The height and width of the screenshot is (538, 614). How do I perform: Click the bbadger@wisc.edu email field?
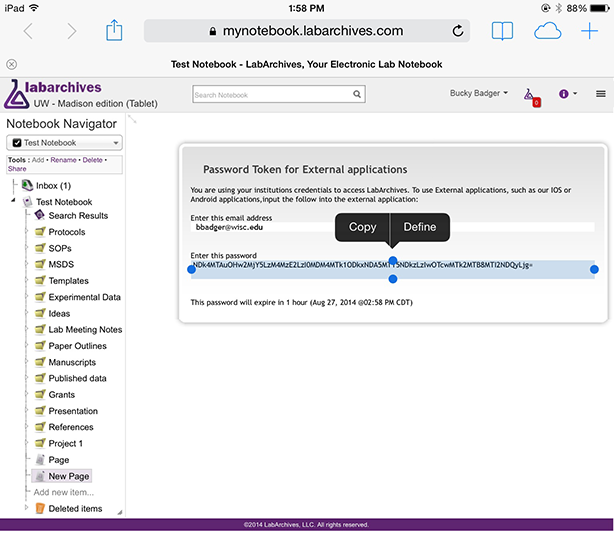click(x=392, y=227)
